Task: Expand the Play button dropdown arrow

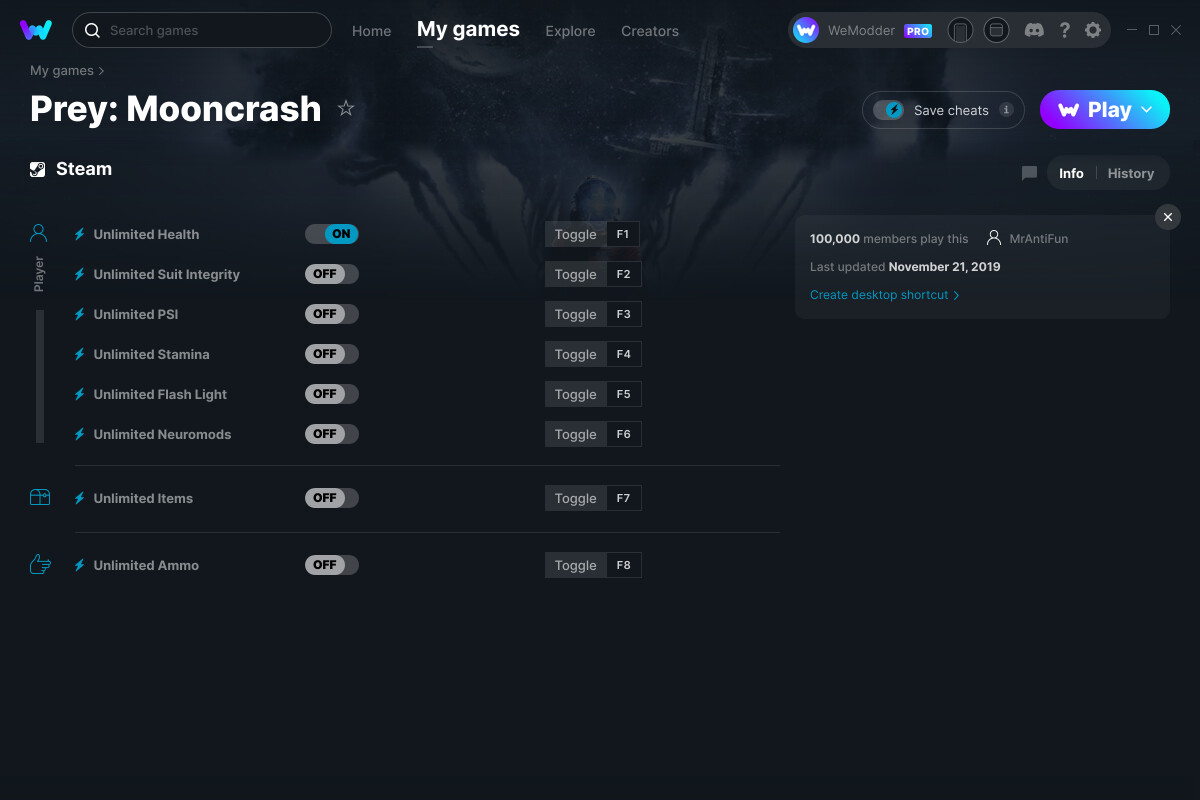Action: coord(1147,110)
